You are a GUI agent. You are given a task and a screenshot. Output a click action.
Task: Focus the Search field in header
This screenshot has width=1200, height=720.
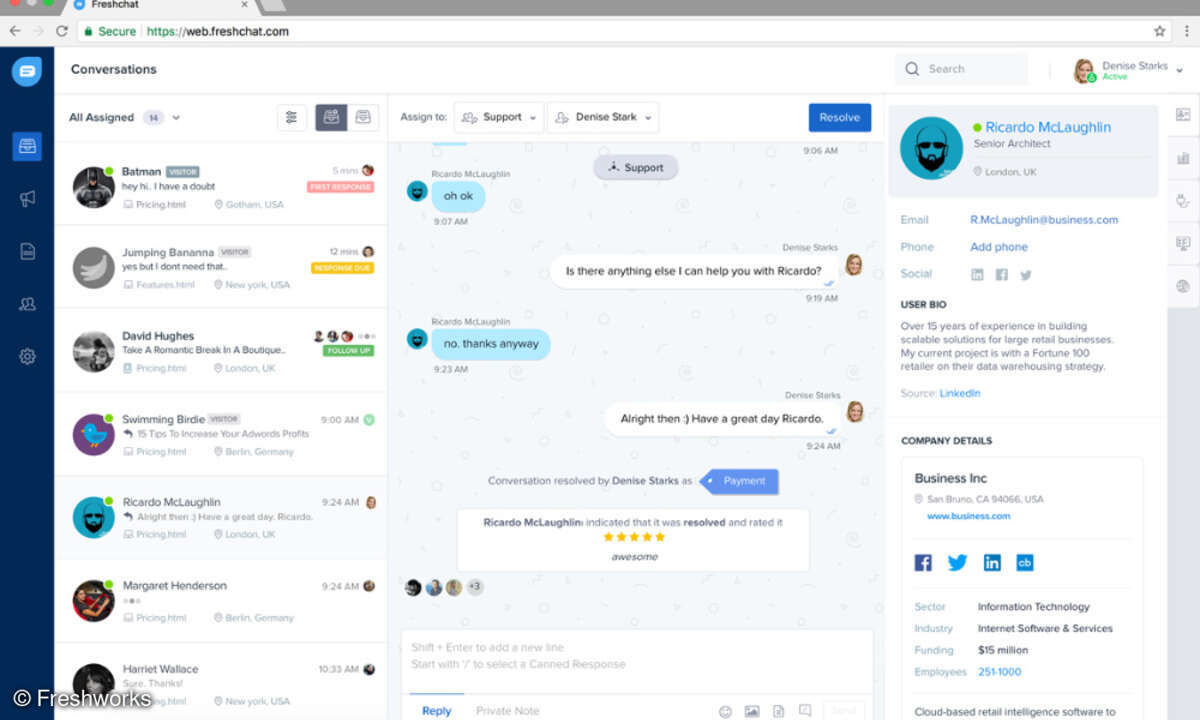[x=961, y=69]
